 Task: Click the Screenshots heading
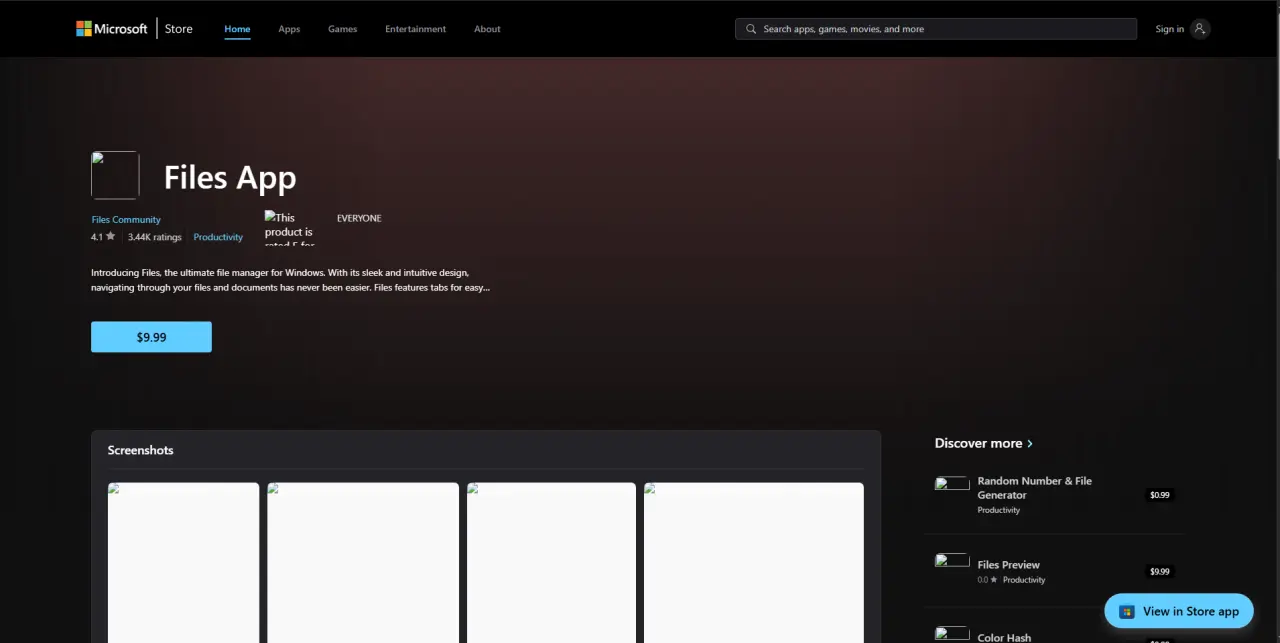pos(141,450)
